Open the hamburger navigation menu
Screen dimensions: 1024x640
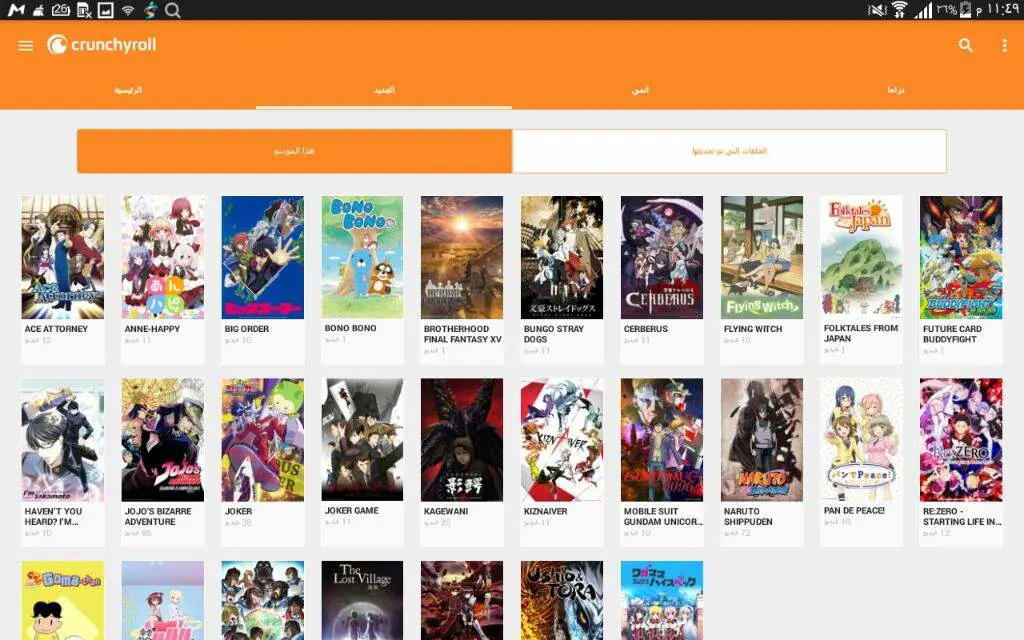25,46
